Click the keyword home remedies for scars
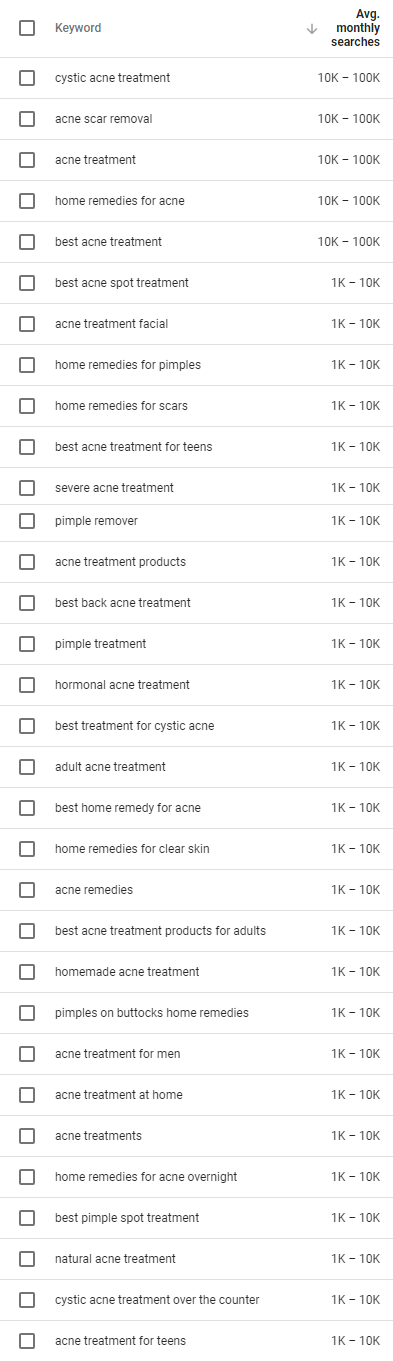This screenshot has height=1361, width=393. pyautogui.click(x=121, y=406)
